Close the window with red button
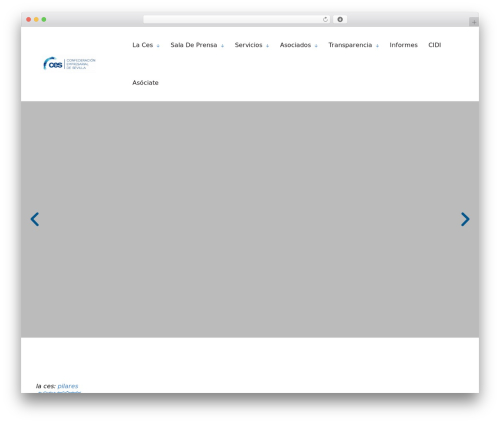 (x=29, y=20)
